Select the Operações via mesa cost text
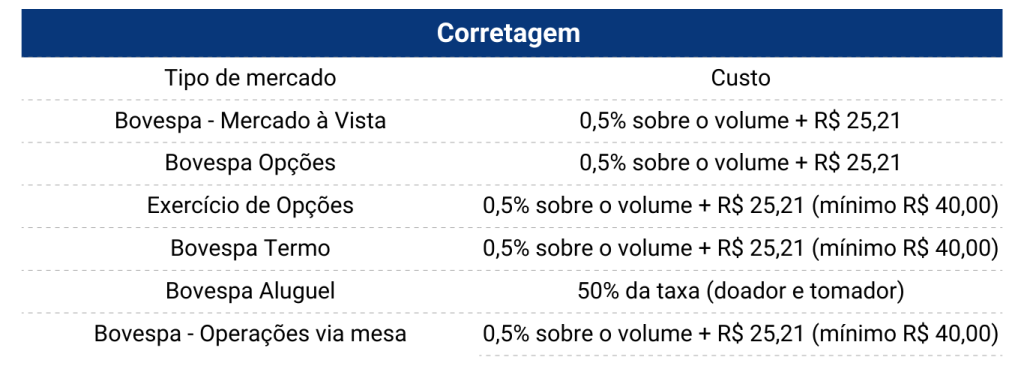This screenshot has height=378, width=1024. coord(741,334)
